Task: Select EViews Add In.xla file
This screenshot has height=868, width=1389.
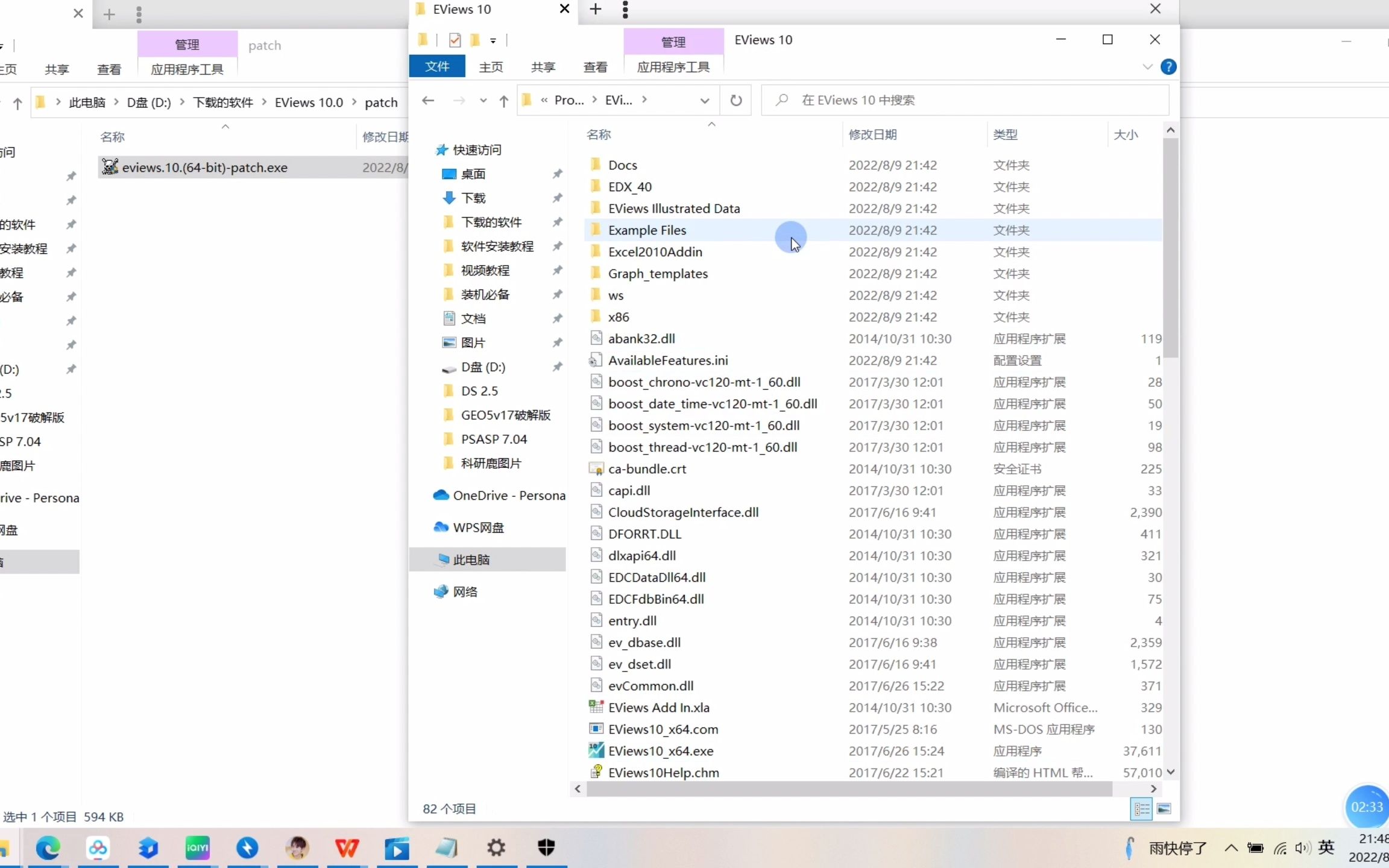Action: point(658,708)
